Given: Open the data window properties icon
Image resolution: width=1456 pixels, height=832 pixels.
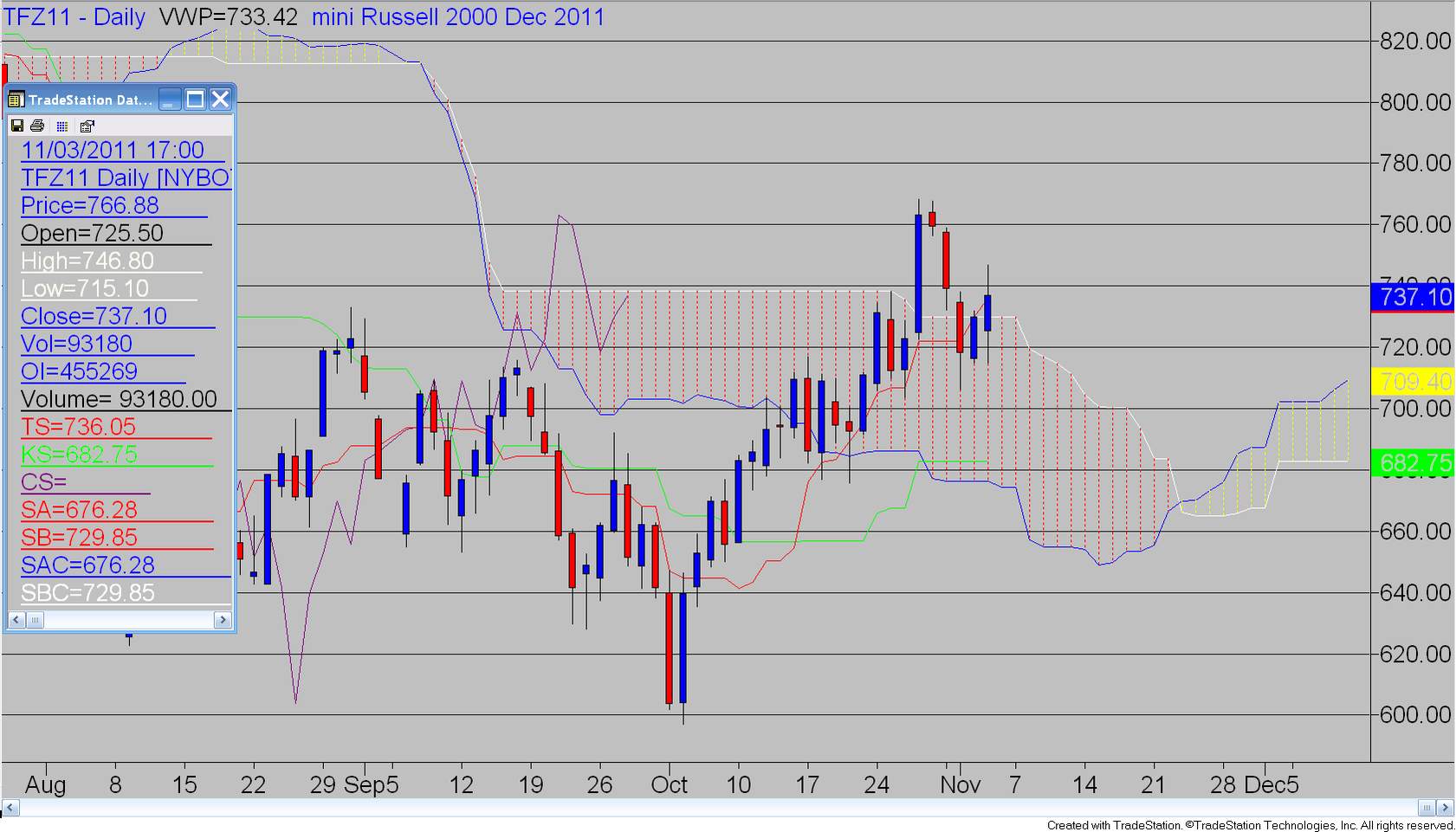Looking at the screenshot, I should click(x=87, y=126).
